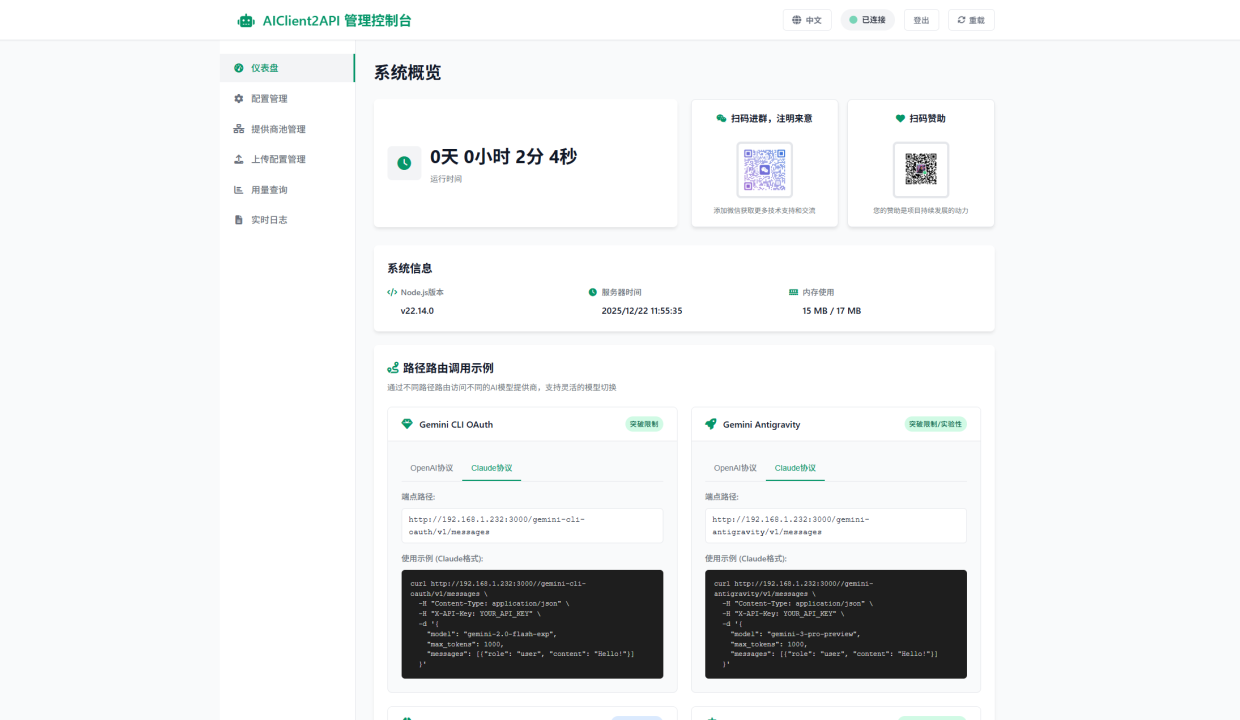
Task: Click the memory icon beside 内存使用
Action: click(794, 292)
